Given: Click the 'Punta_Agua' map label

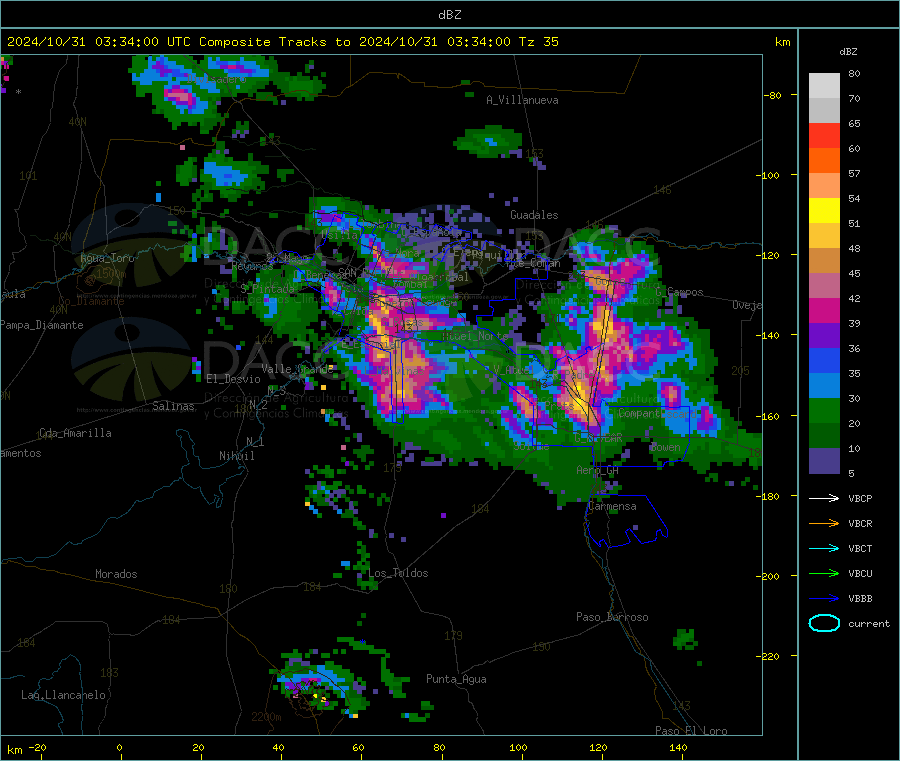Looking at the screenshot, I should pyautogui.click(x=456, y=680).
